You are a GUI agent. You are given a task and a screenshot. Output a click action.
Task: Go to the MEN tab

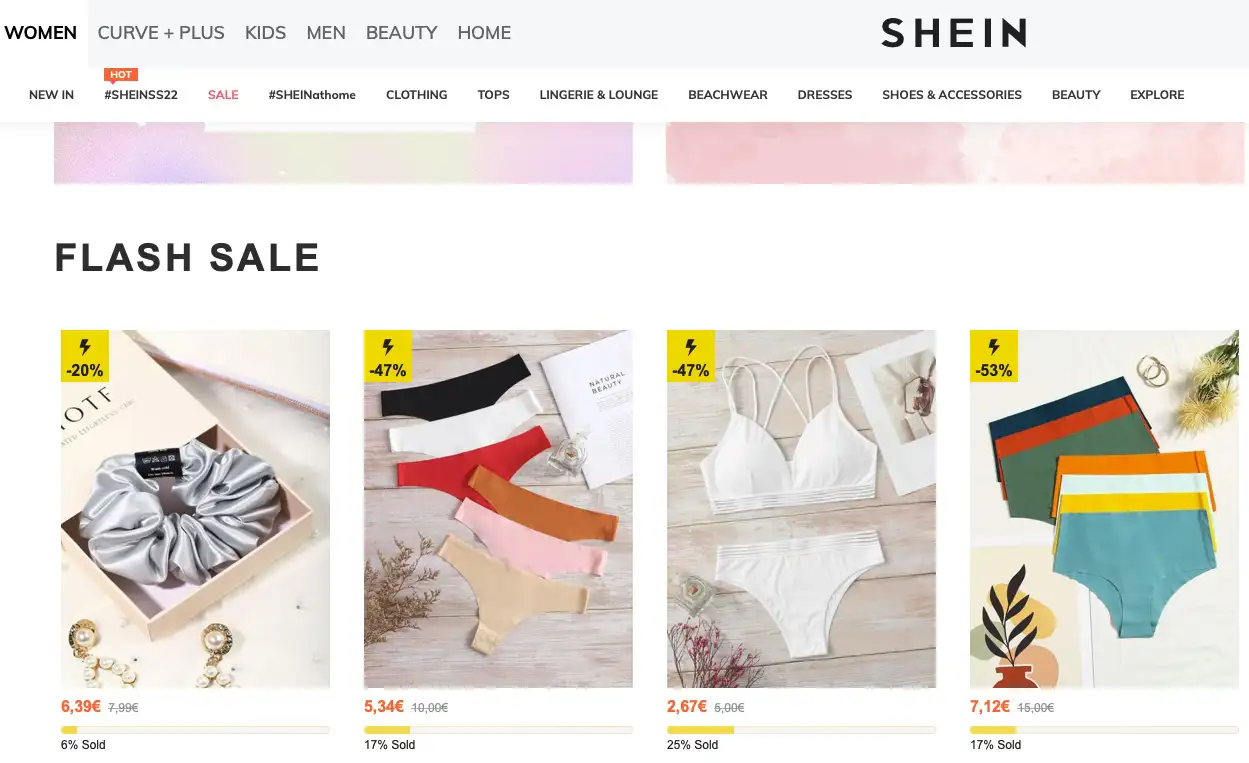(326, 33)
